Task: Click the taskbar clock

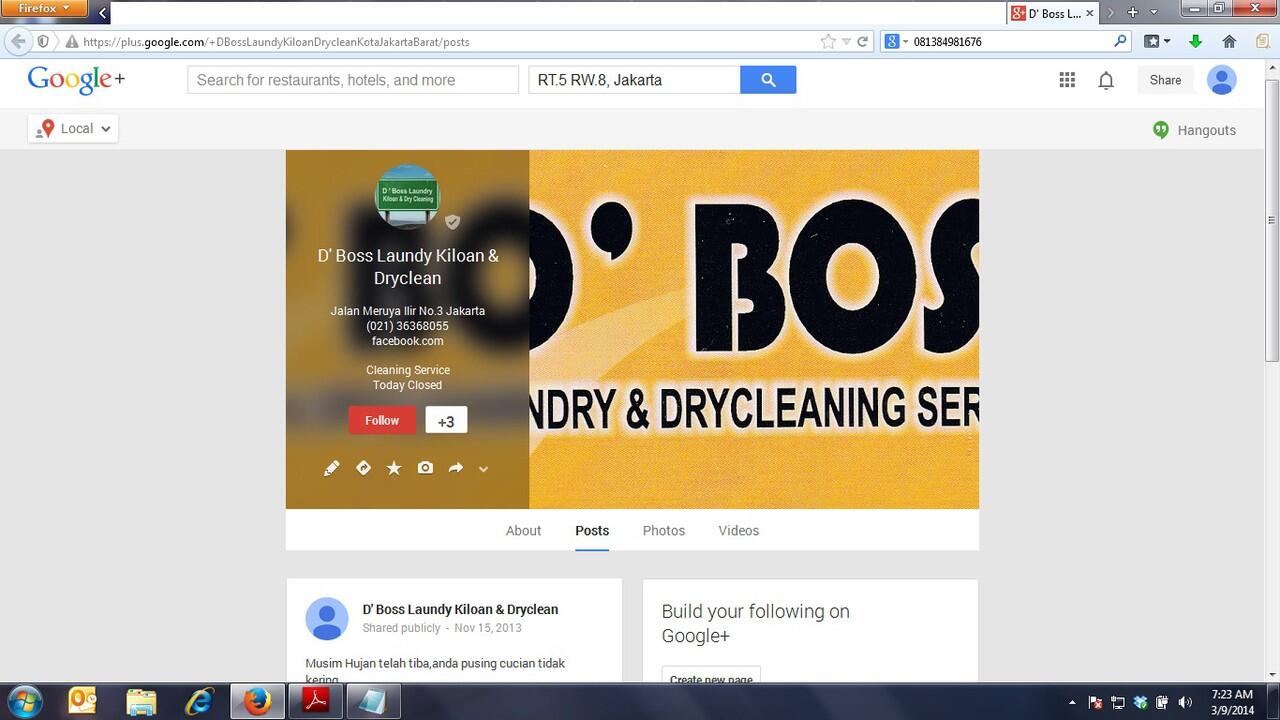Action: [1231, 701]
